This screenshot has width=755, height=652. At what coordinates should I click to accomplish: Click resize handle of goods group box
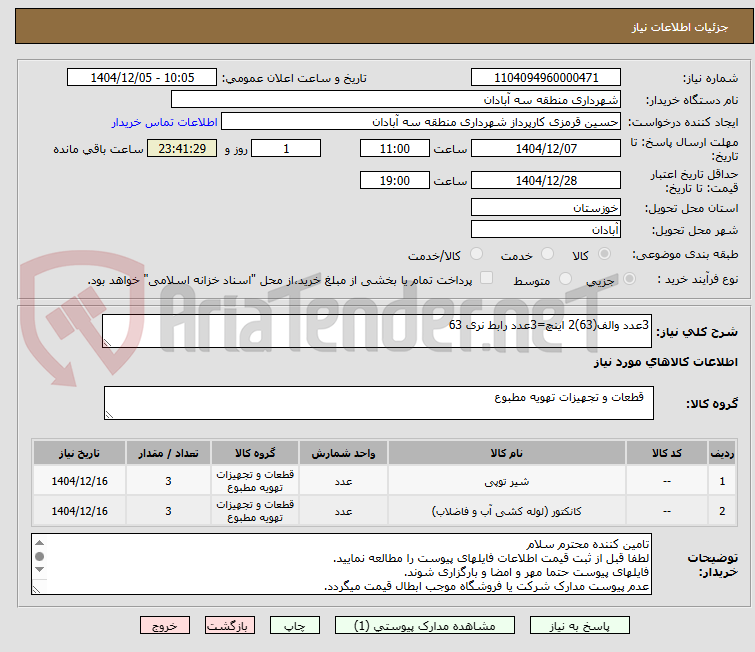coord(109,415)
